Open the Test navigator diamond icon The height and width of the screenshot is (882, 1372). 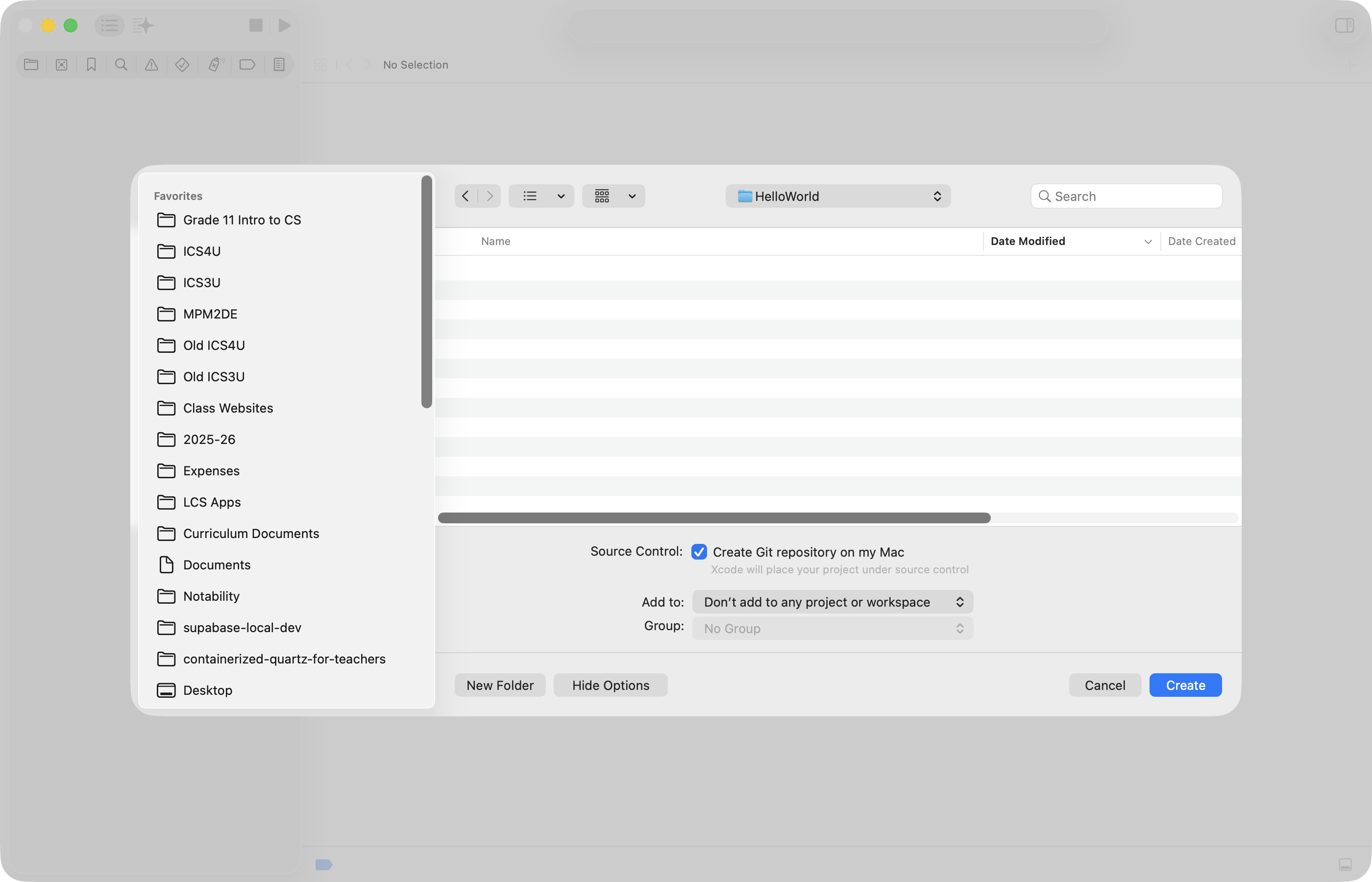(x=182, y=65)
